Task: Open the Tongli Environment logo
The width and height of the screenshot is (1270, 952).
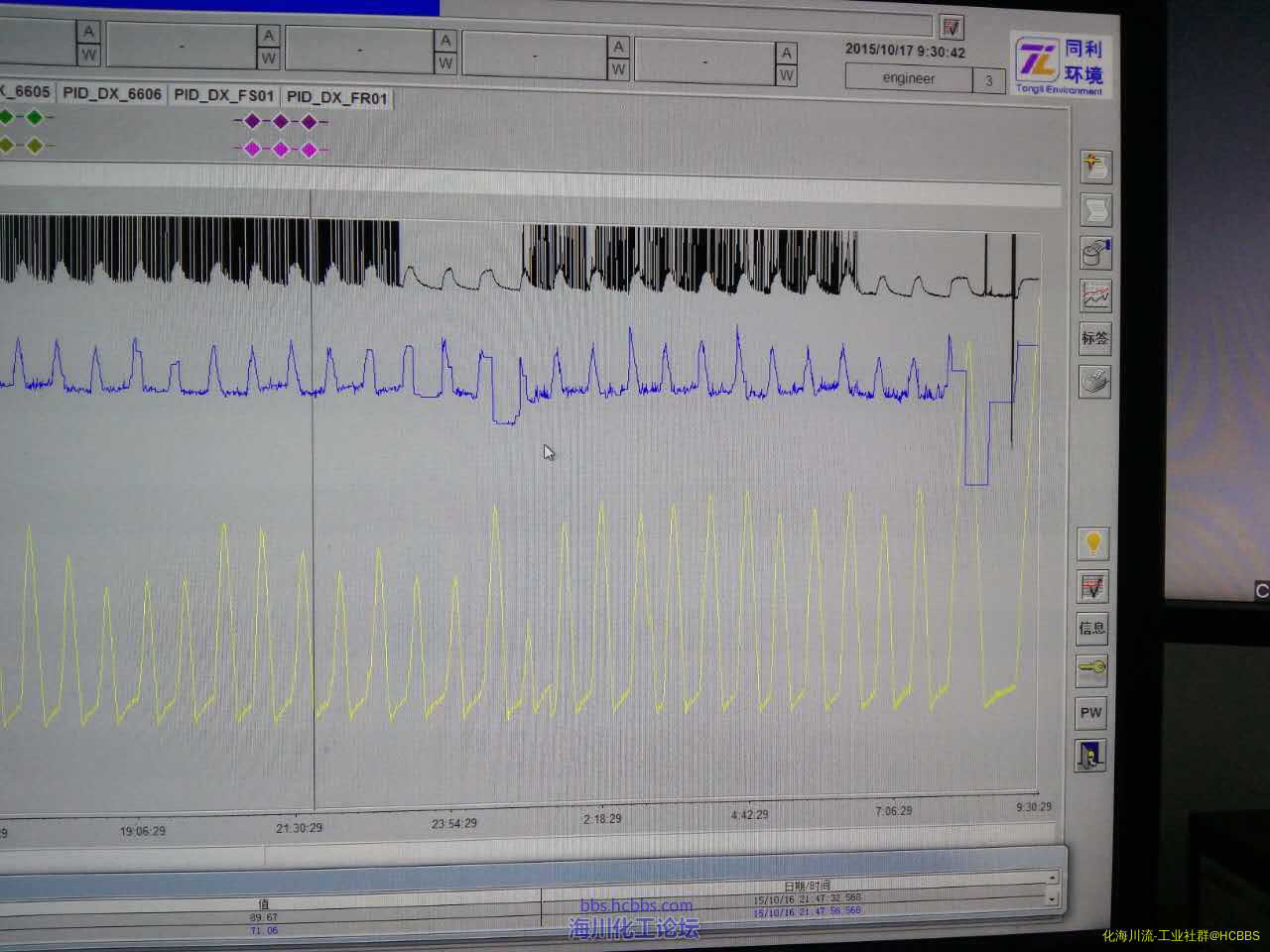Action: (1060, 64)
